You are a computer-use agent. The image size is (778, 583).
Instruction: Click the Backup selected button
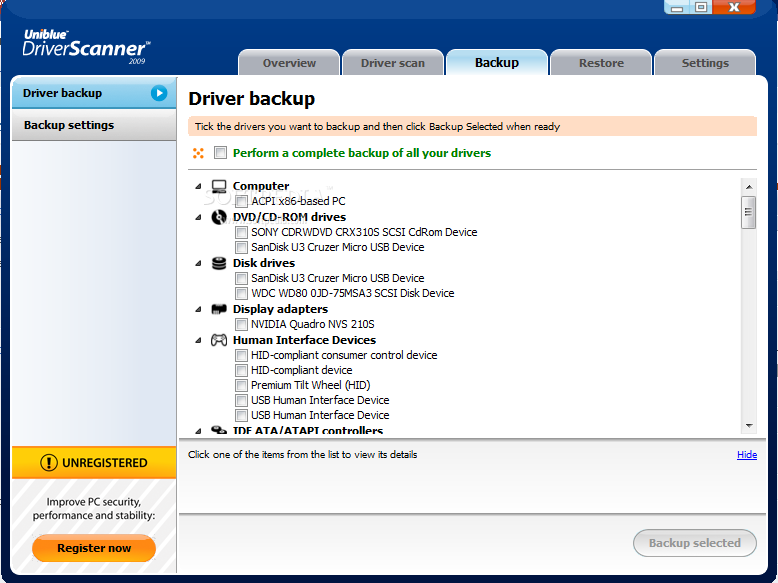tap(695, 543)
